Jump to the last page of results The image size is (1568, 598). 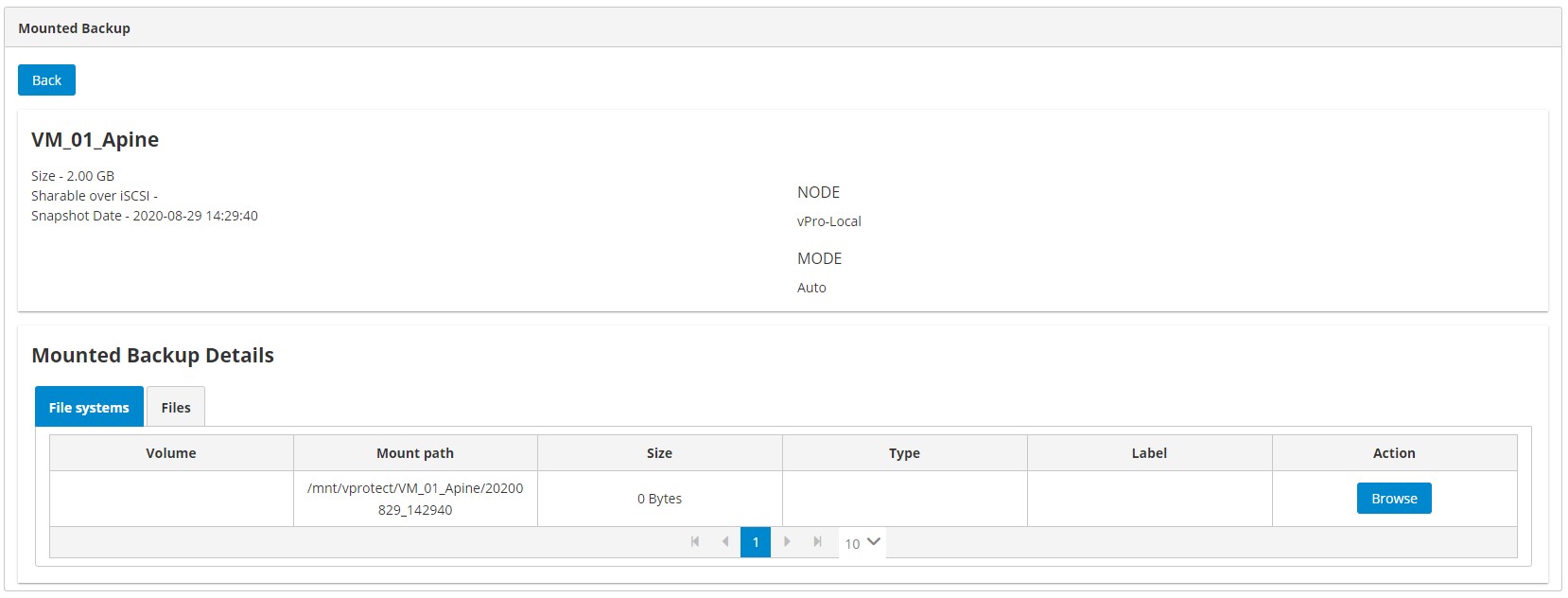[x=817, y=542]
